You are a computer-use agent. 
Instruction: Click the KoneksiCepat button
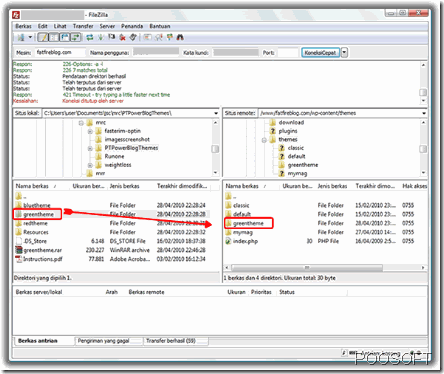click(x=320, y=53)
